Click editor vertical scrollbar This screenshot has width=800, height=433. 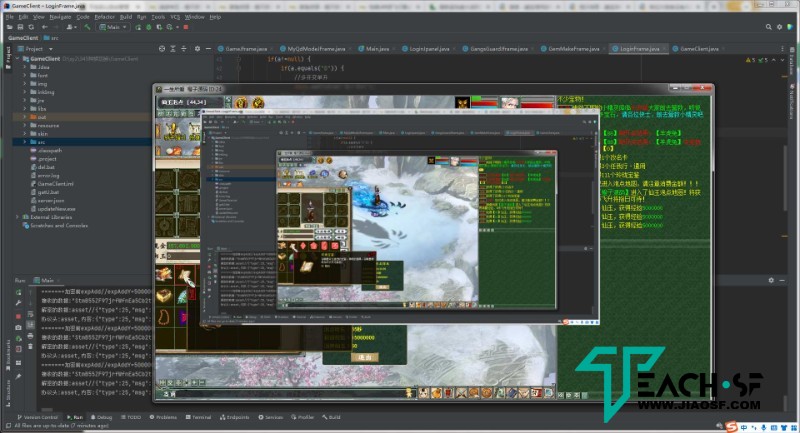click(x=785, y=177)
